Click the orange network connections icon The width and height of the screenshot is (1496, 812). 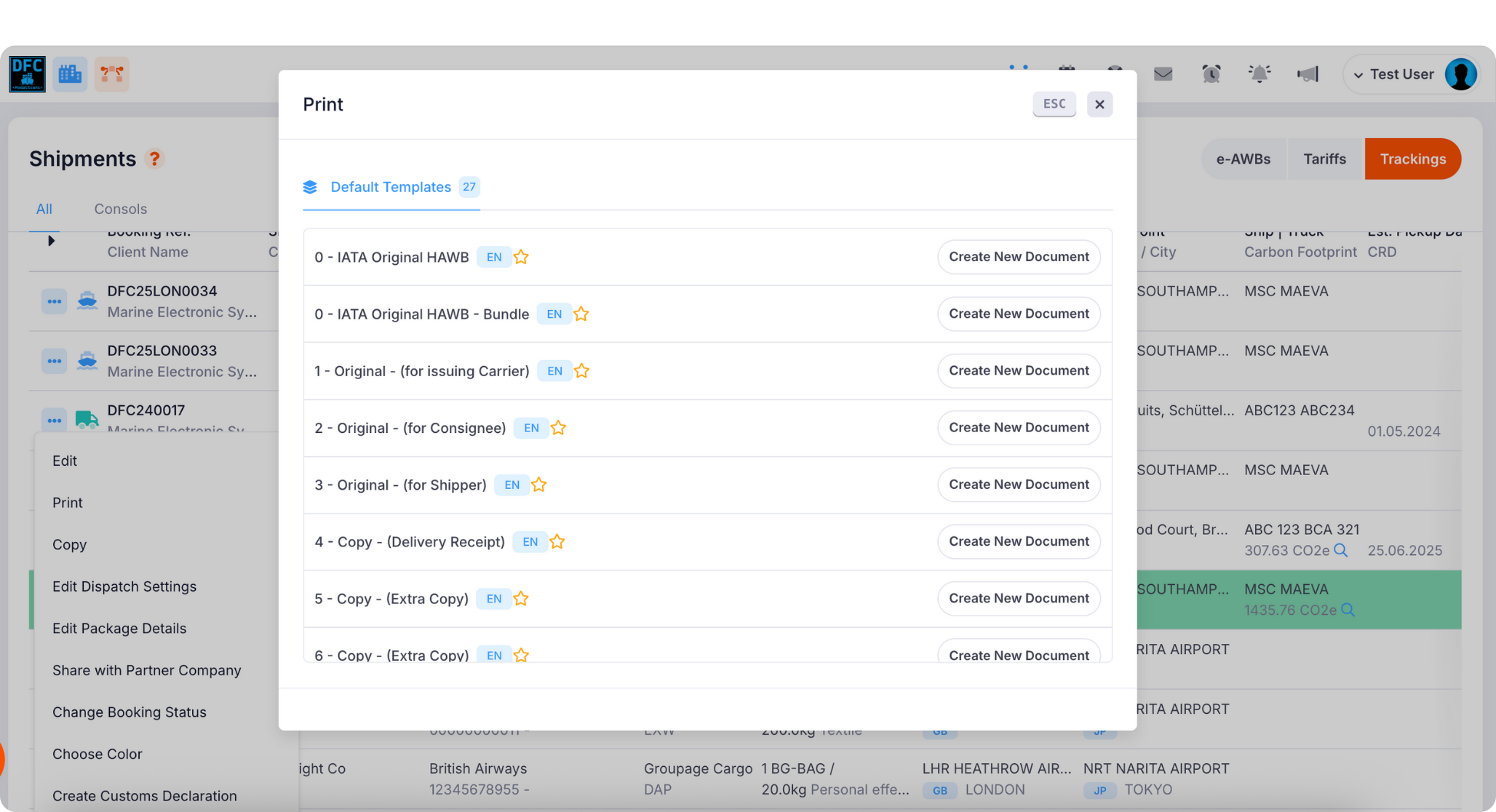click(112, 73)
